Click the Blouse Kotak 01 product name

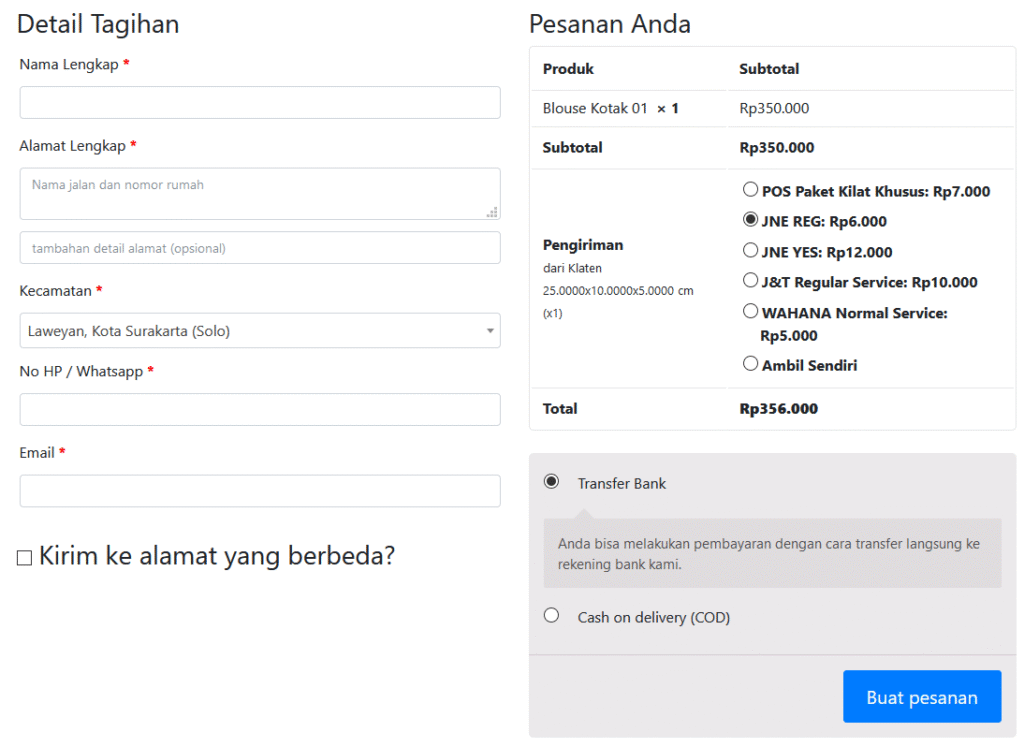click(x=595, y=108)
